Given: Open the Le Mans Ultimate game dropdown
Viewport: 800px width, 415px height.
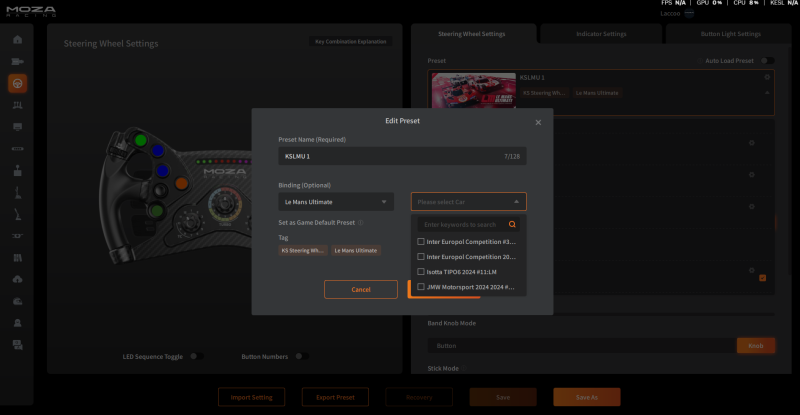Looking at the screenshot, I should coord(336,202).
